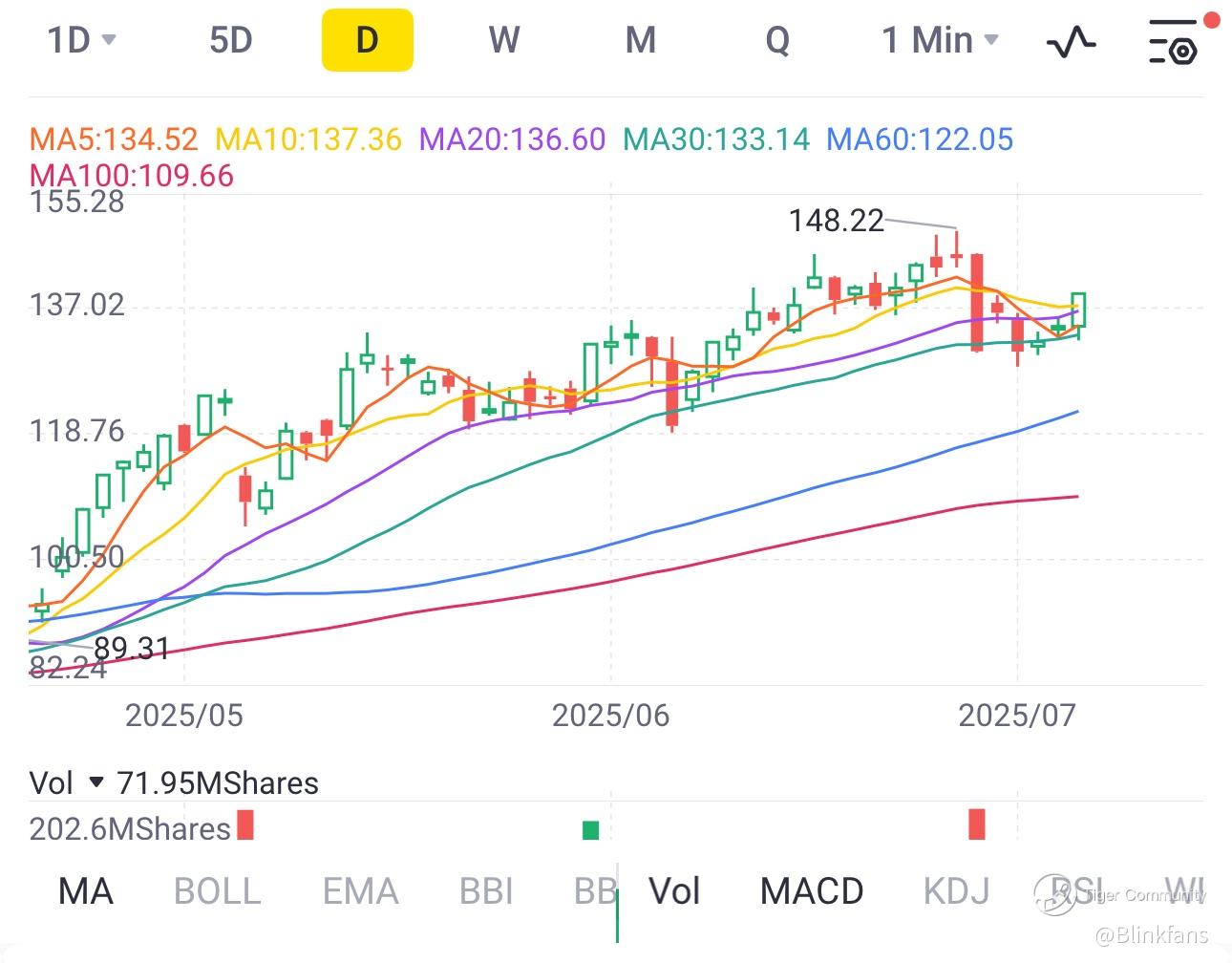Select the D daily candle tab
1232x963 pixels.
(367, 40)
